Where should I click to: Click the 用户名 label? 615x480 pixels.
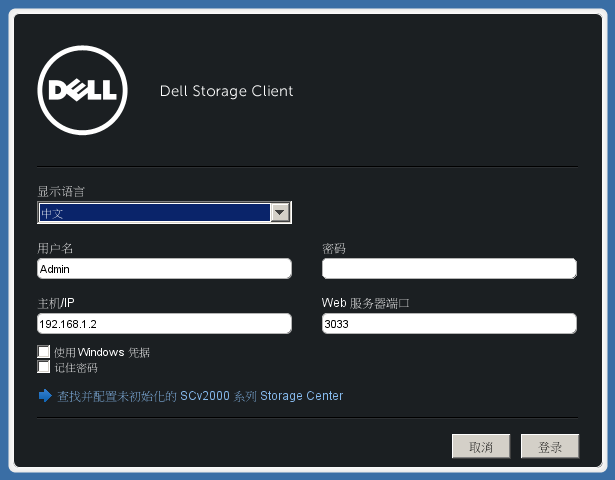55,248
